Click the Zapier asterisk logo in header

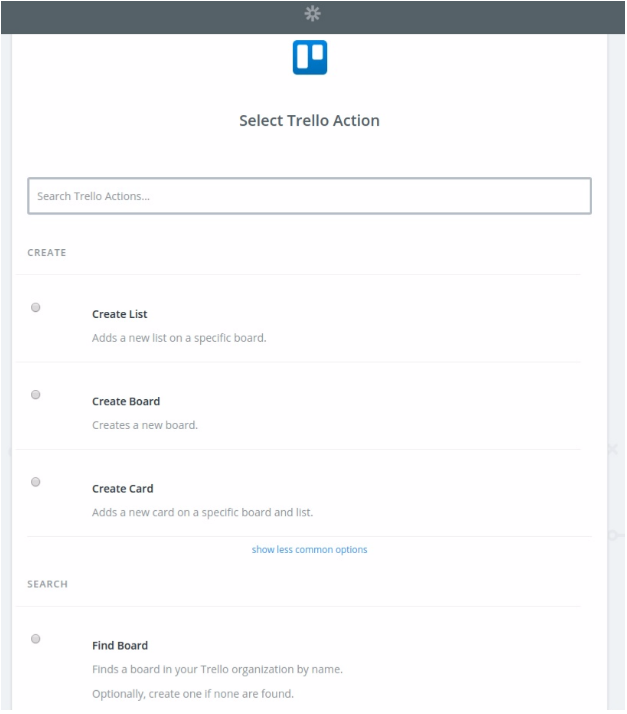[x=312, y=14]
